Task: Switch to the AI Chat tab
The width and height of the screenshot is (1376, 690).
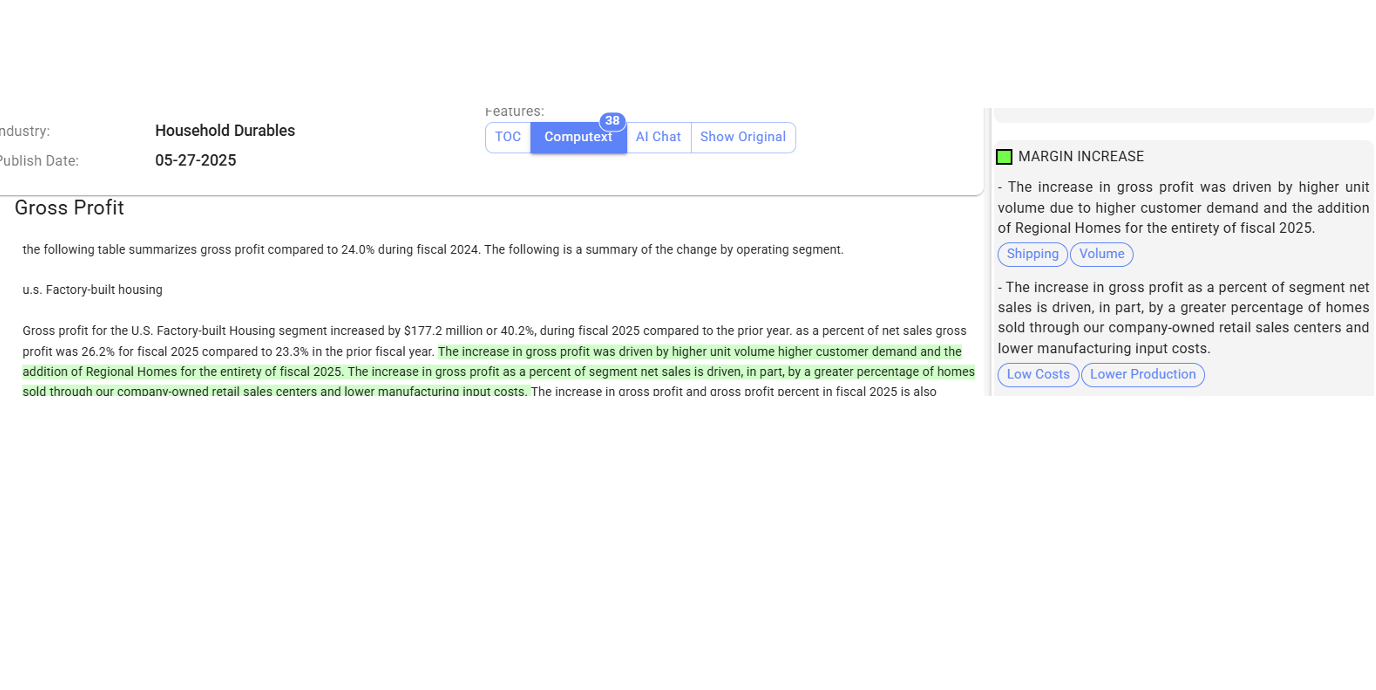Action: 658,138
